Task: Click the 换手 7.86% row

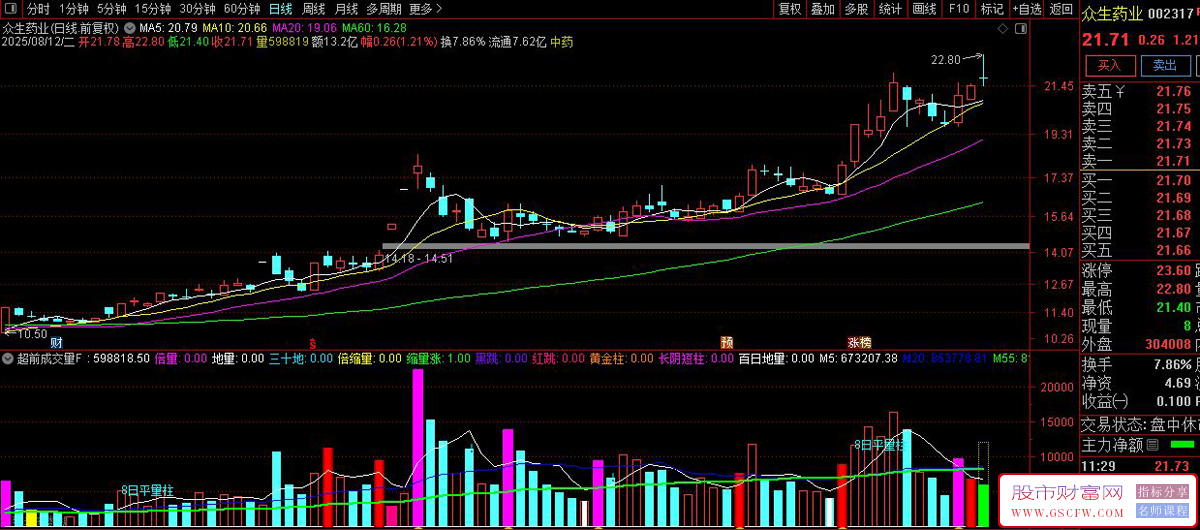Action: coord(1140,365)
